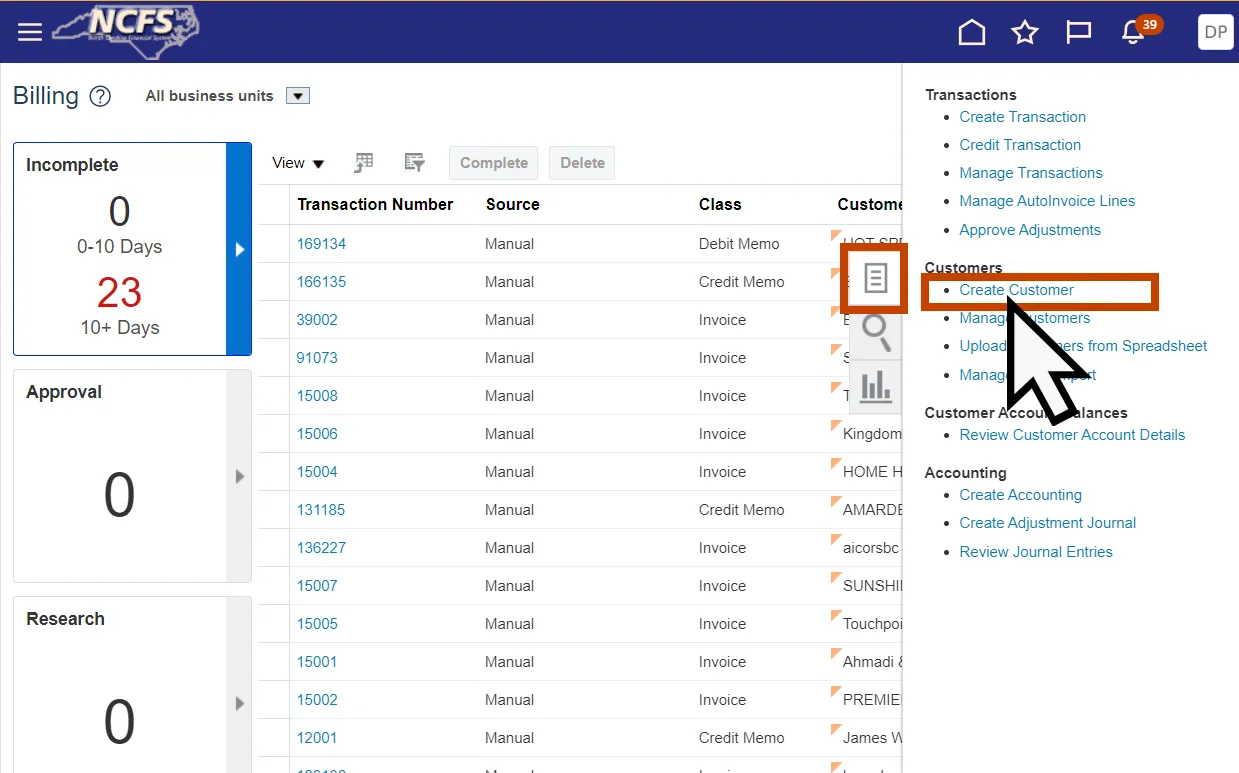Screen dimensions: 1239x773
Task: Click the Create Customer link
Action: pyautogui.click(x=1016, y=290)
